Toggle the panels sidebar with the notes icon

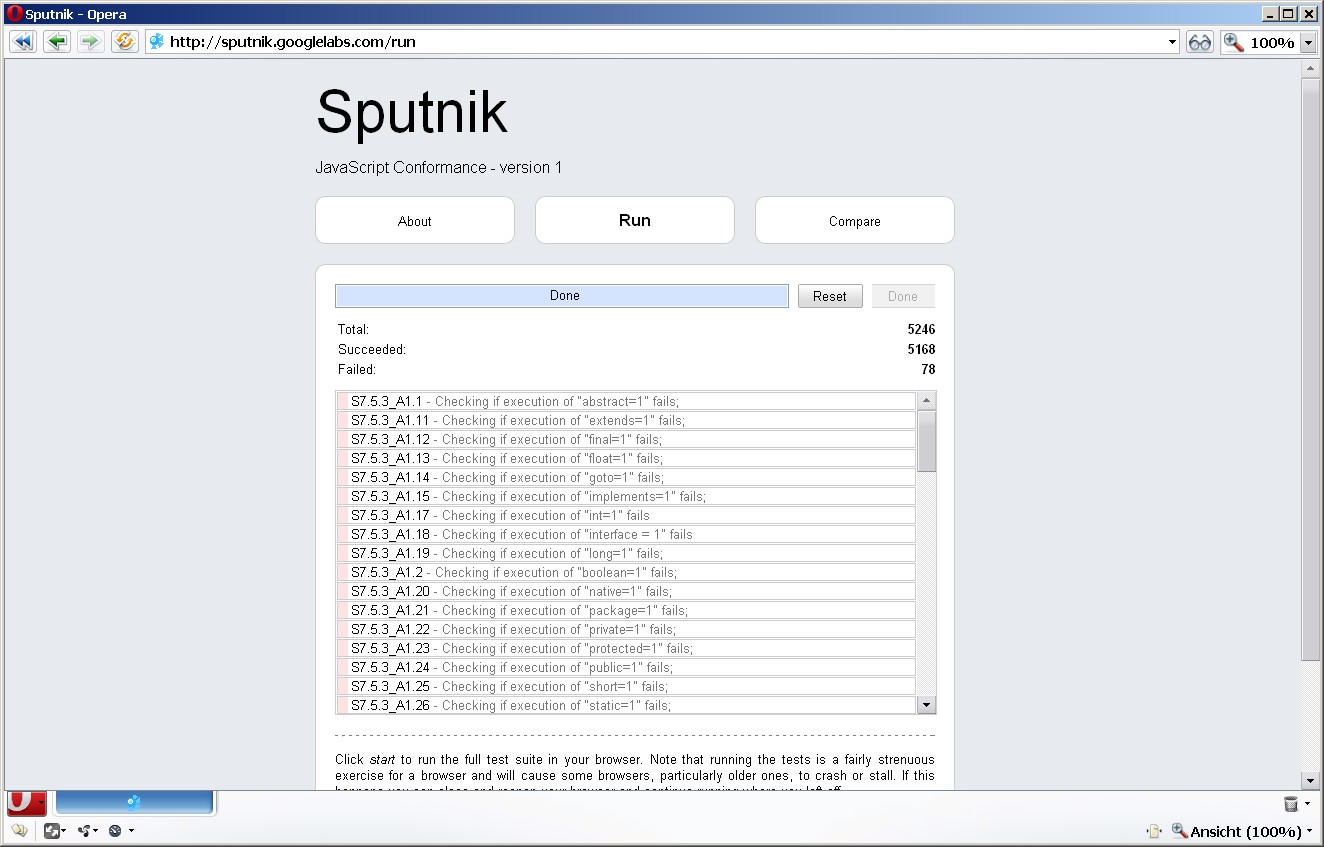coord(20,830)
